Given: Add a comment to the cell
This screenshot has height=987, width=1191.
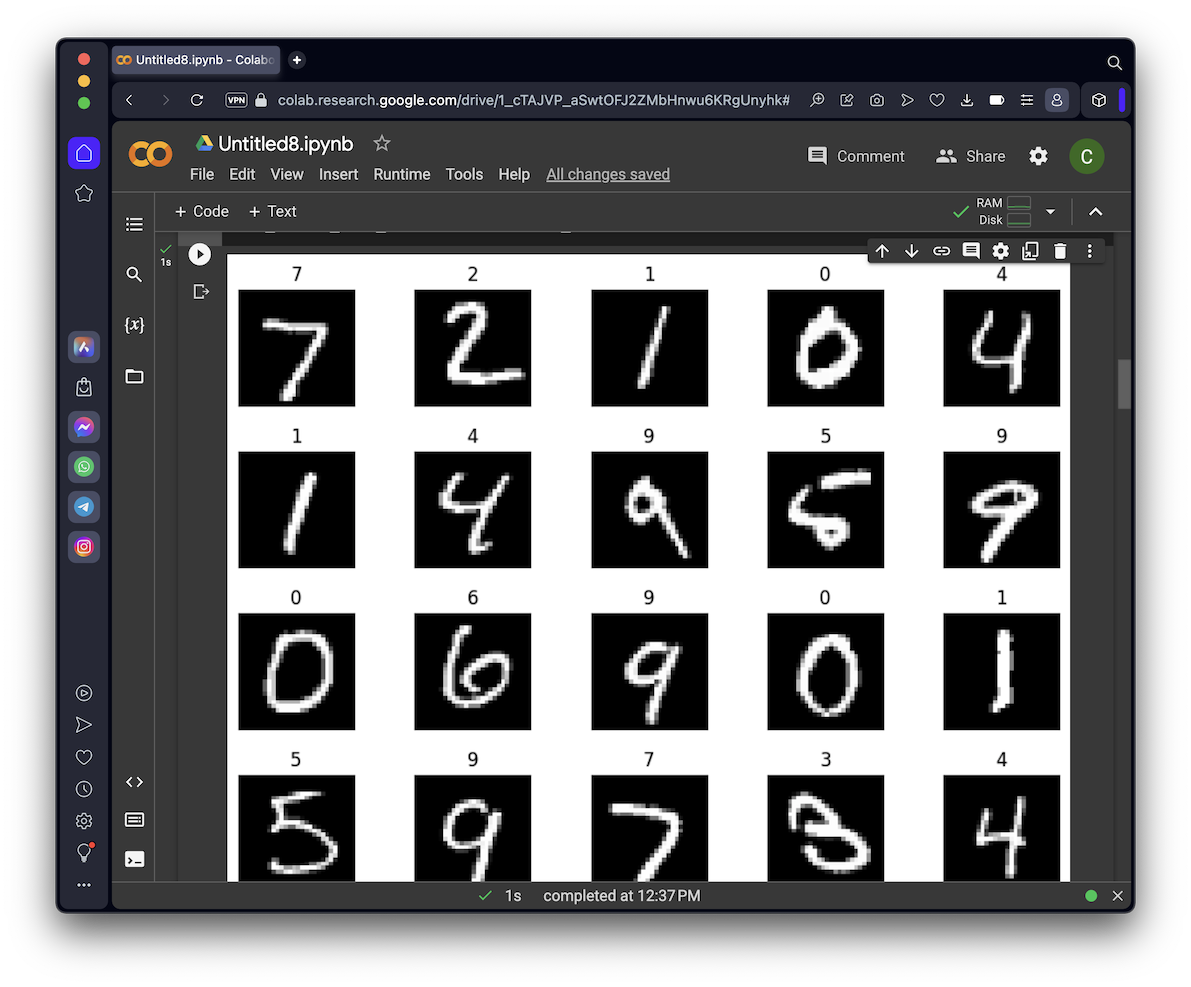Looking at the screenshot, I should coord(971,251).
